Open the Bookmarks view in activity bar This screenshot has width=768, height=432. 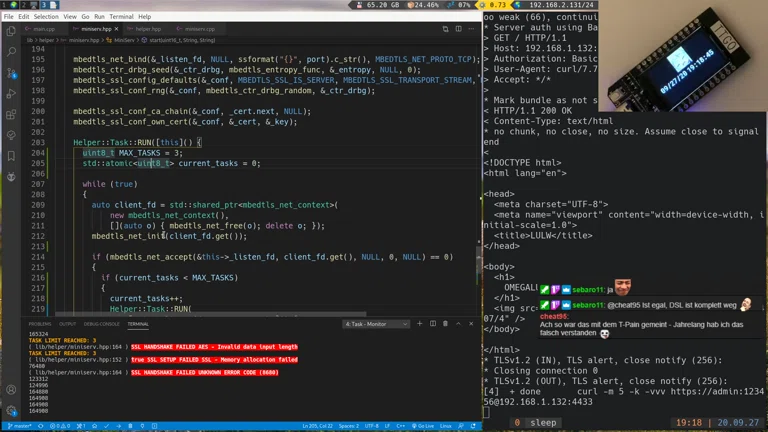pos(11,156)
